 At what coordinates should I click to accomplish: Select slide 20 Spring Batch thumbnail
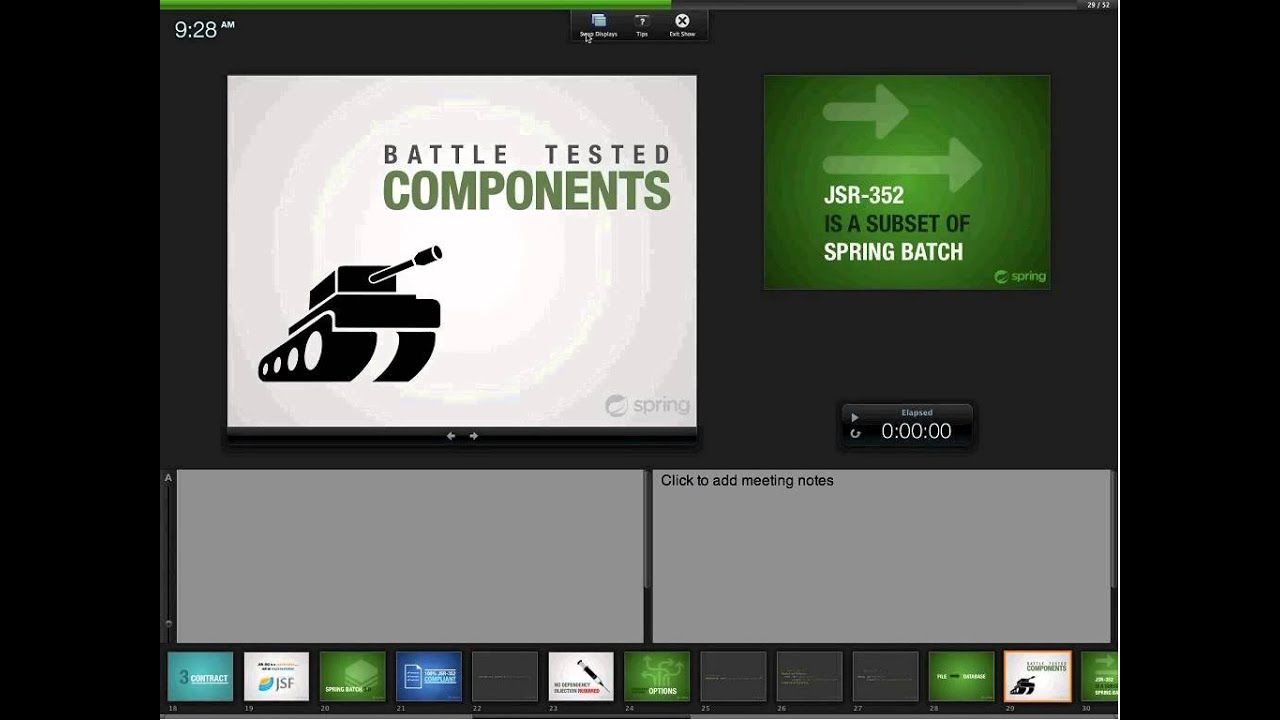[353, 676]
